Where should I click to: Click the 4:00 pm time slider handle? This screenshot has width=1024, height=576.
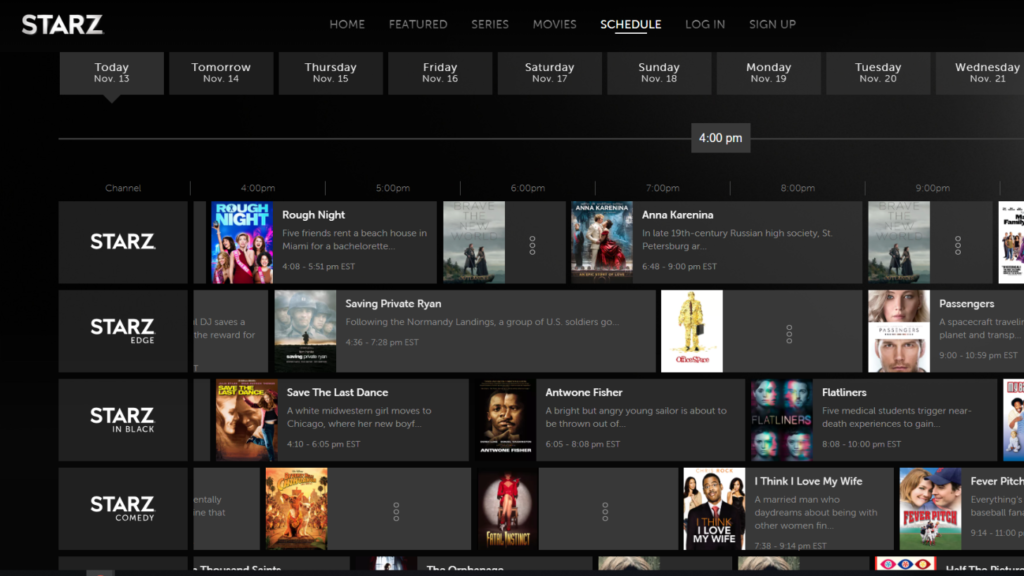pyautogui.click(x=720, y=138)
